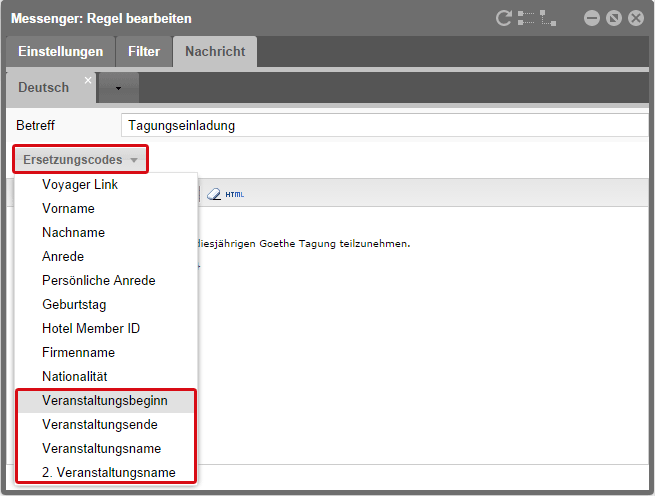Insert the 2. Veranstaltungsname code

(x=109, y=472)
